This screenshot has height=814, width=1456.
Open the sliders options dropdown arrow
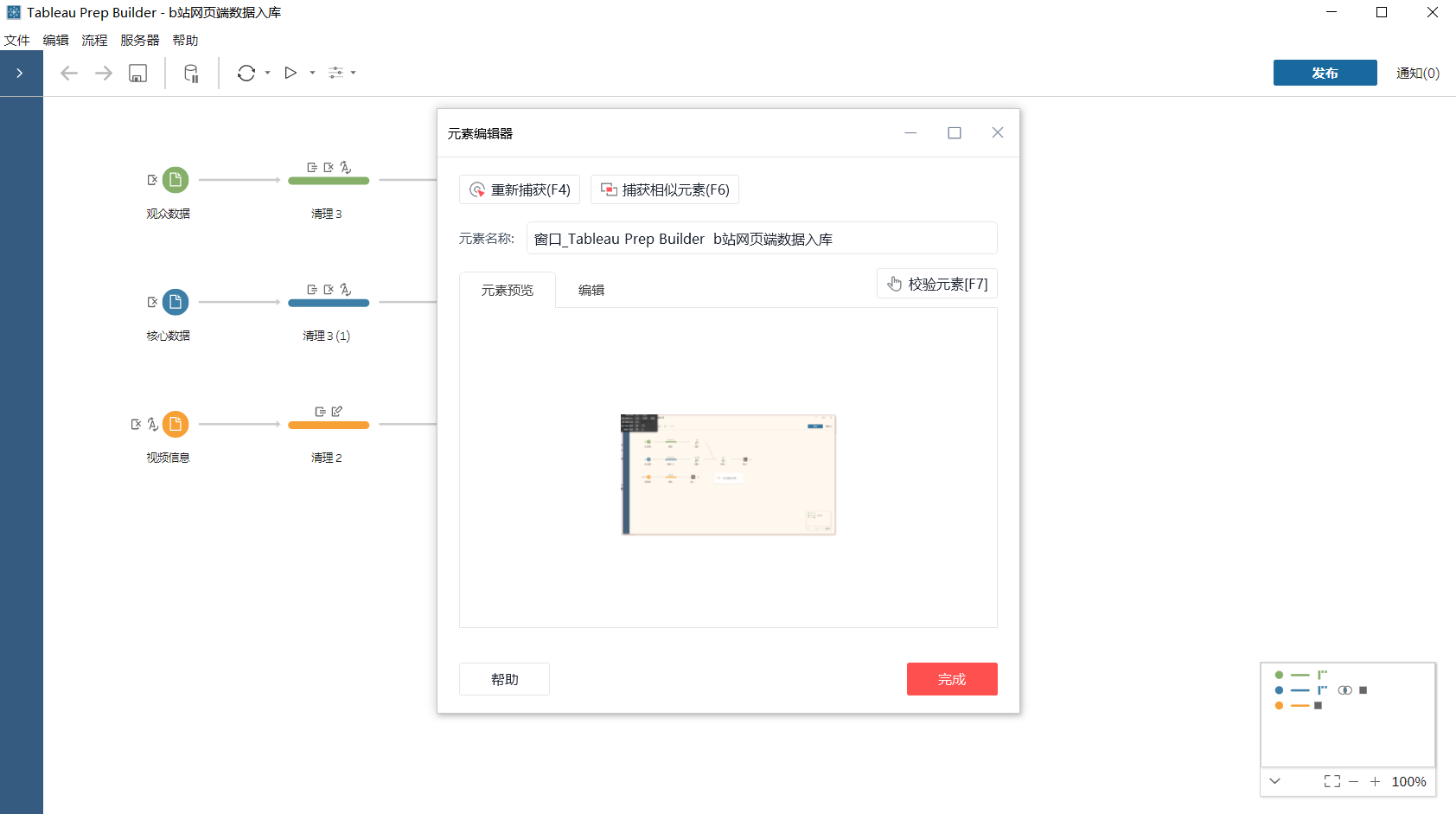tap(354, 74)
